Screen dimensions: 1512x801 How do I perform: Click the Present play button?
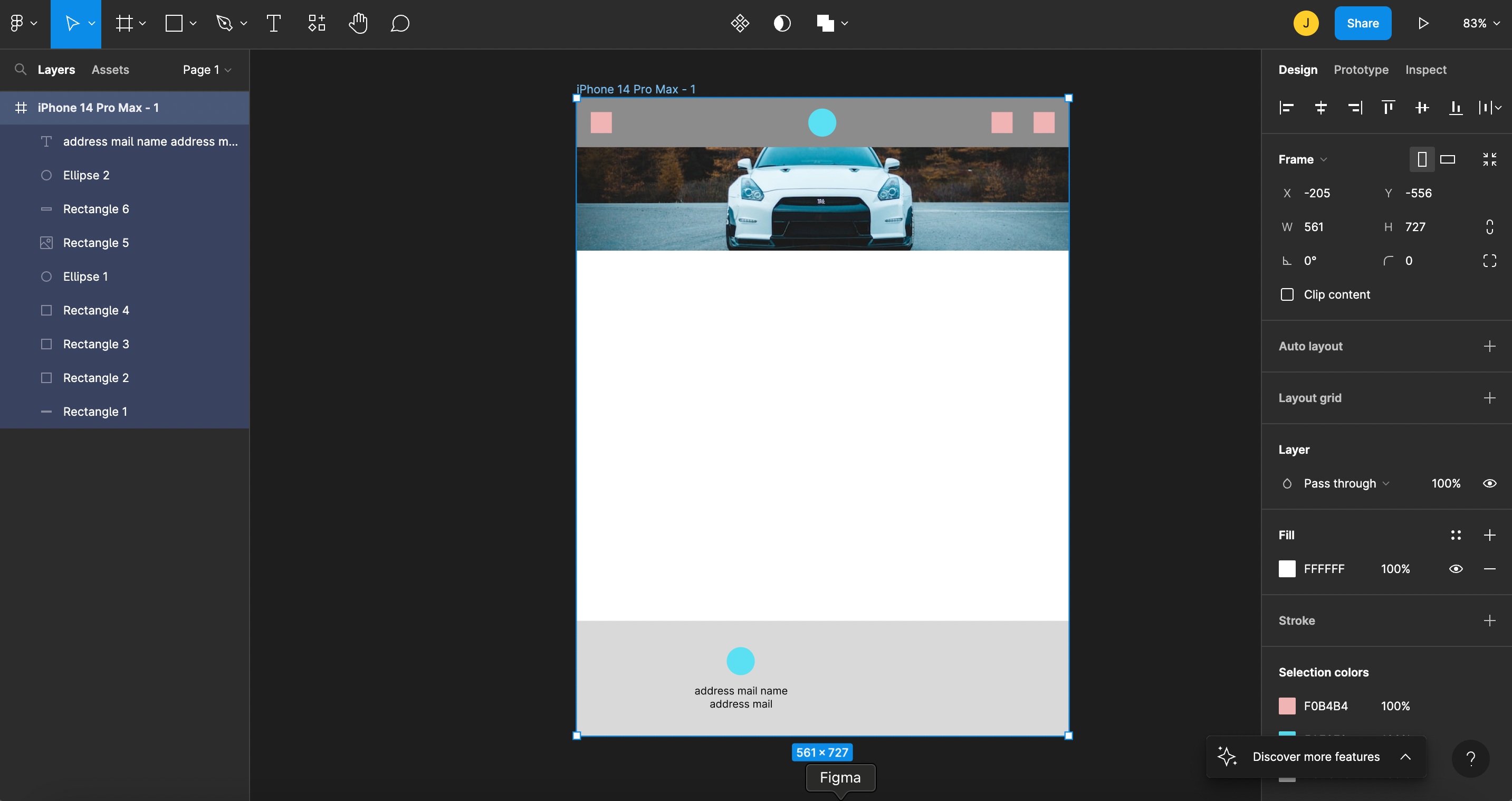[1423, 24]
